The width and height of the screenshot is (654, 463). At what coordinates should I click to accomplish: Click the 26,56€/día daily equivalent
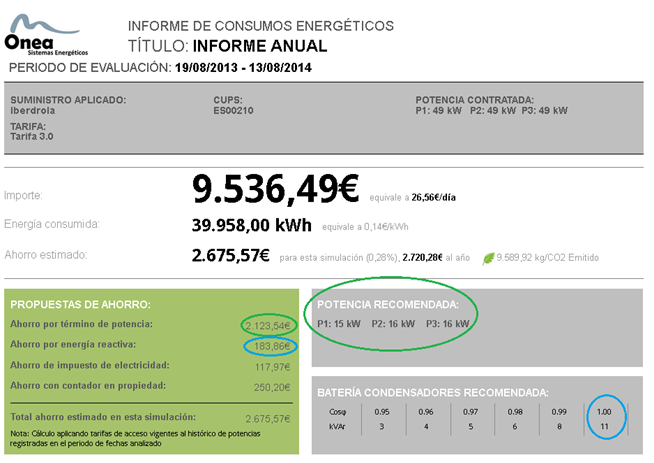point(433,198)
